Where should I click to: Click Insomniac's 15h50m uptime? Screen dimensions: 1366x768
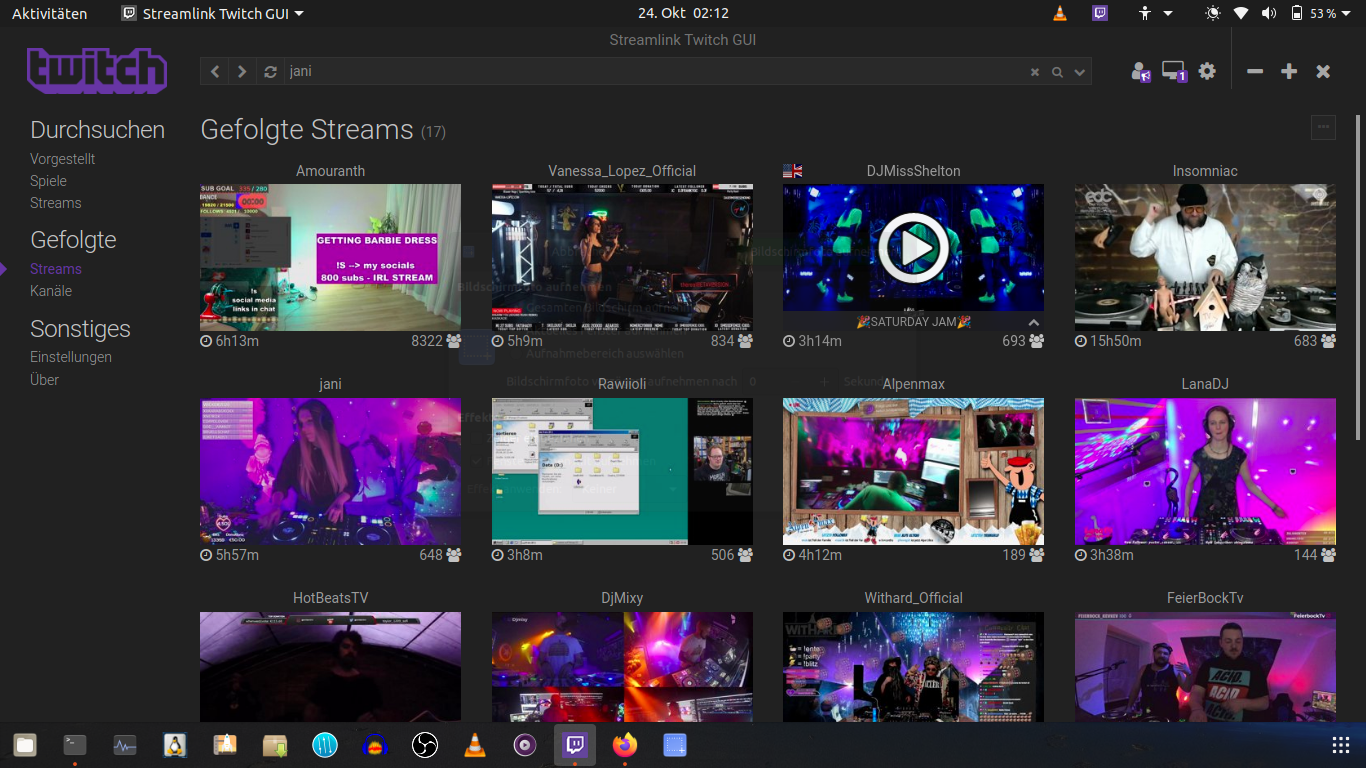[1115, 341]
